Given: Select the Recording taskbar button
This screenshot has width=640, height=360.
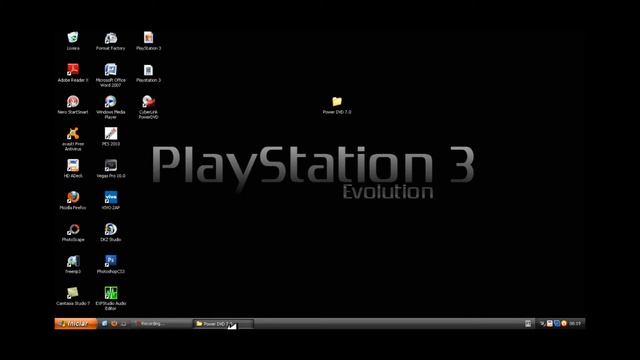Looking at the screenshot, I should coord(162,324).
